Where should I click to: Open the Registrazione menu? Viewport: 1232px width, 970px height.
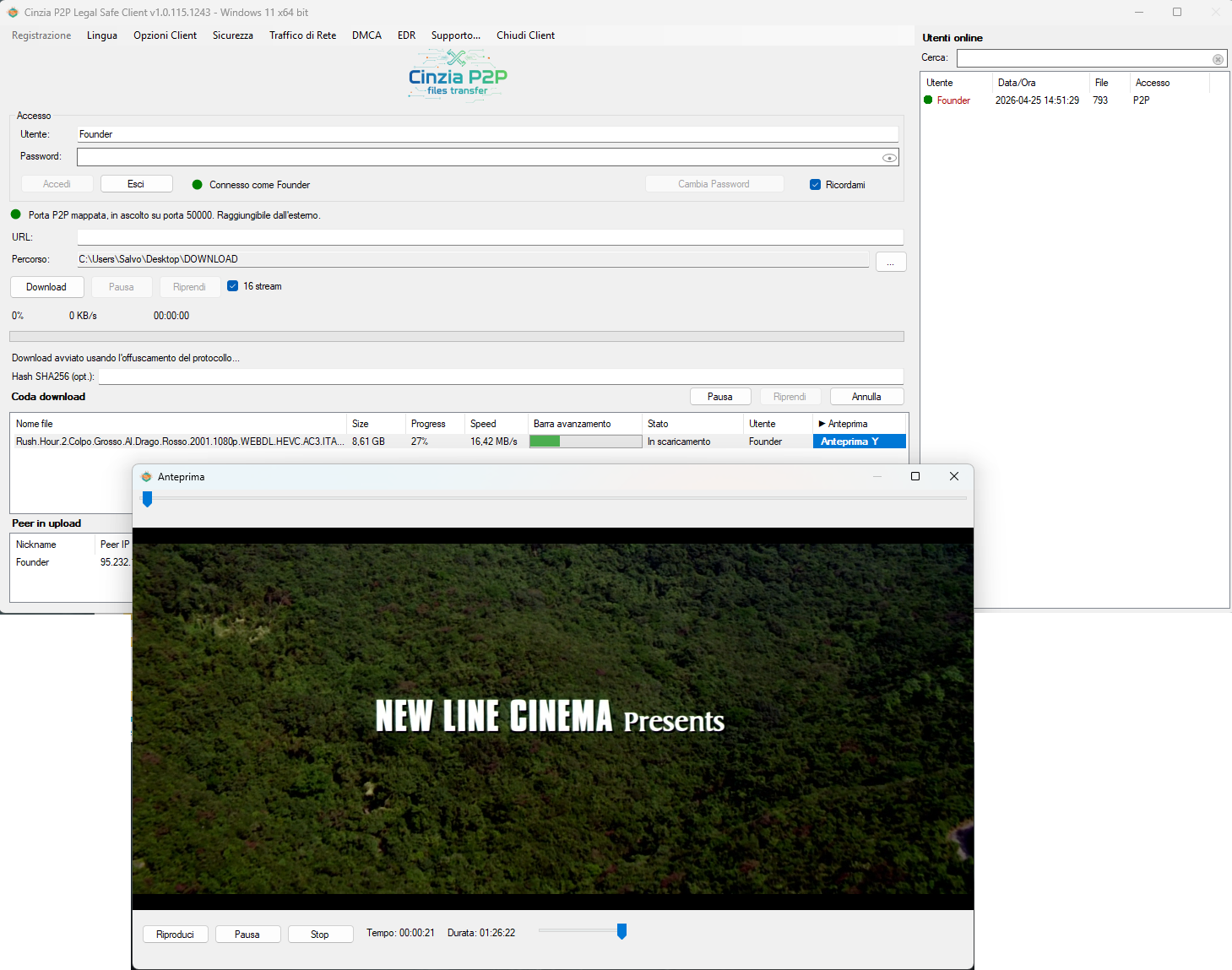[41, 35]
